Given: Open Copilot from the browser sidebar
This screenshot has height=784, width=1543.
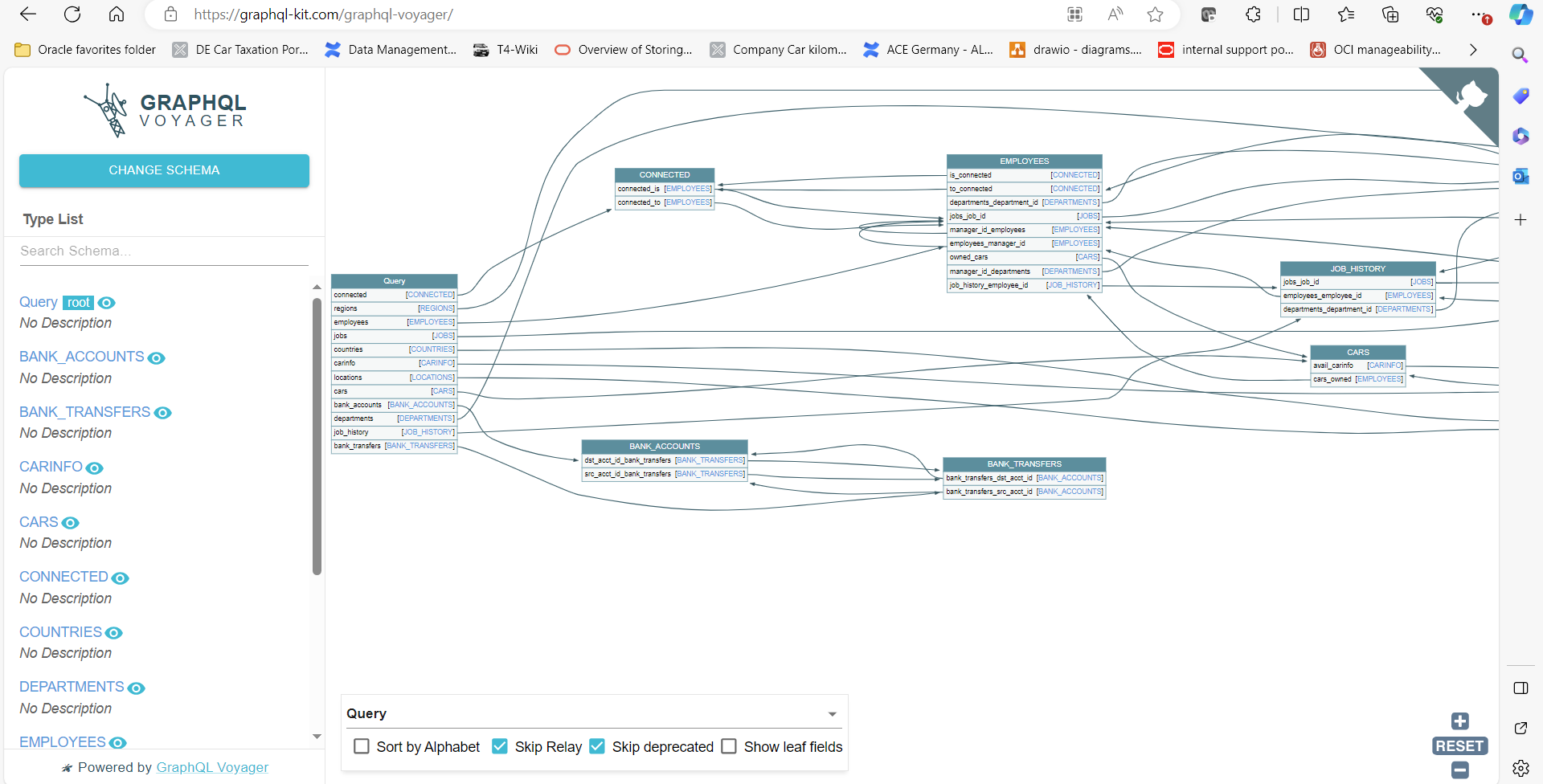Looking at the screenshot, I should point(1521,14).
